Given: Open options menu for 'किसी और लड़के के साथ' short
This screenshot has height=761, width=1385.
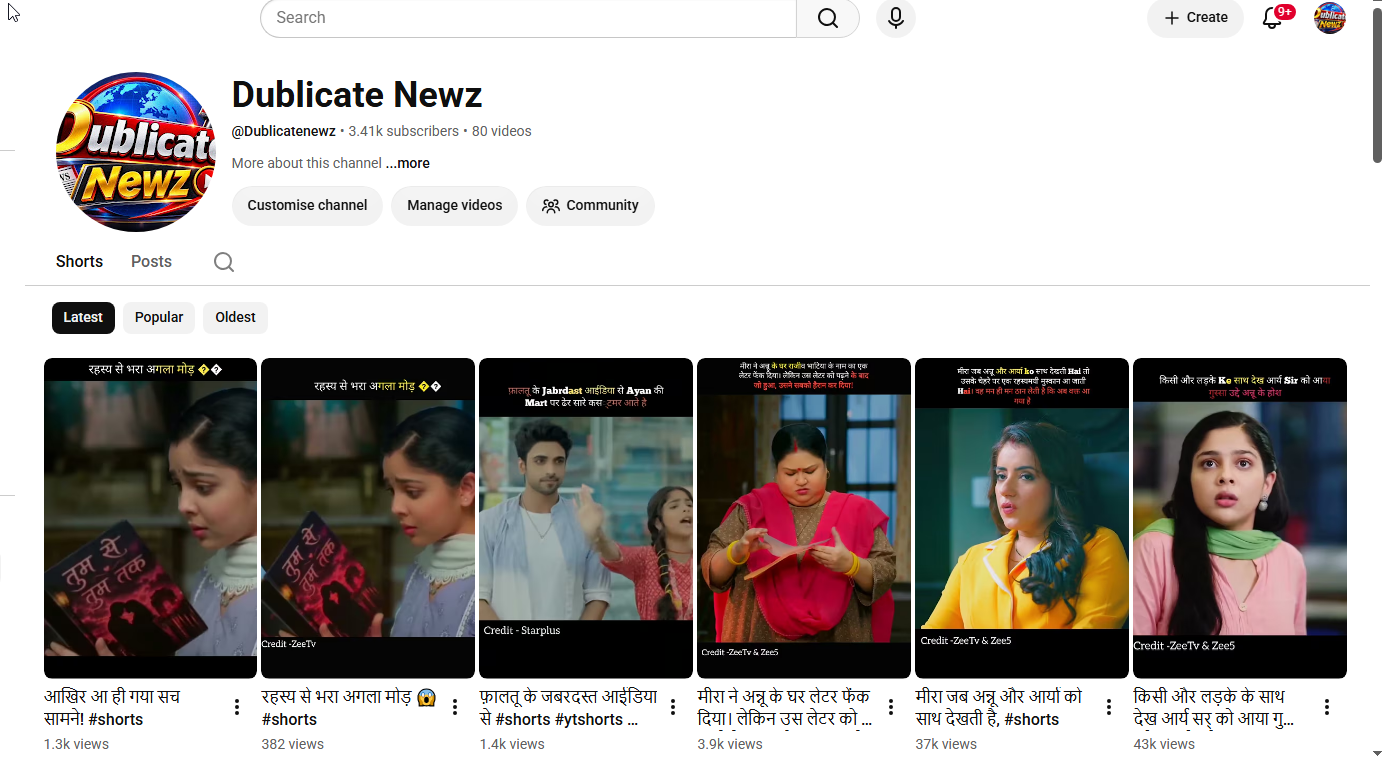Looking at the screenshot, I should (1327, 707).
